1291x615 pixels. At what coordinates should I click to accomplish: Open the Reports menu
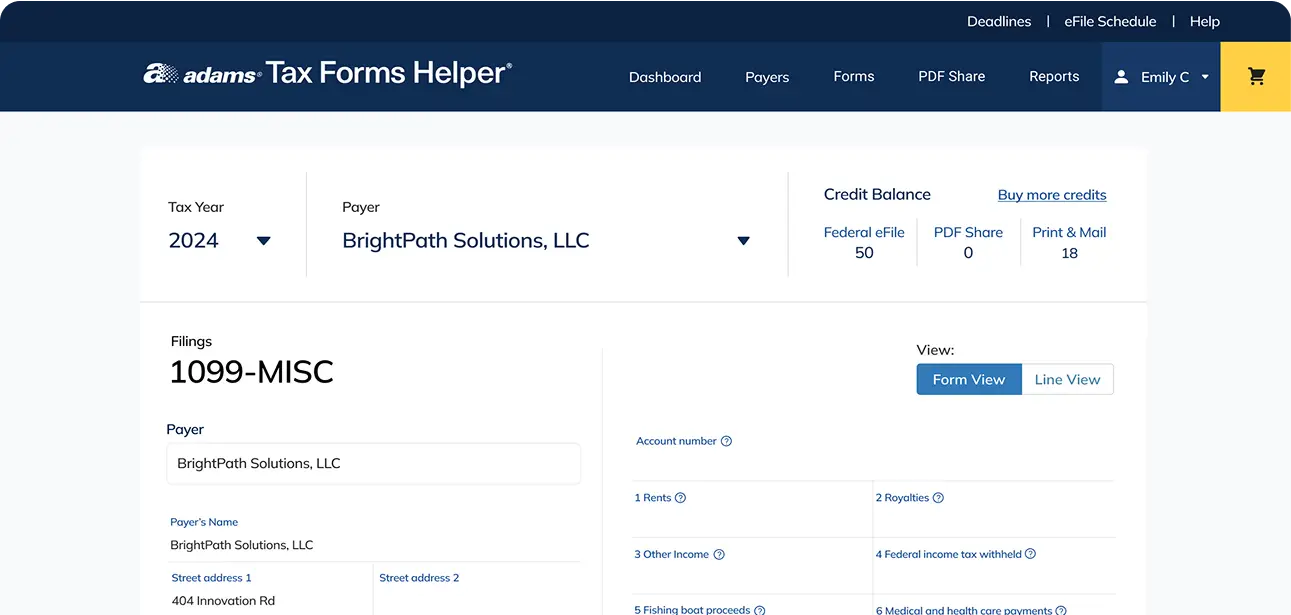point(1054,76)
